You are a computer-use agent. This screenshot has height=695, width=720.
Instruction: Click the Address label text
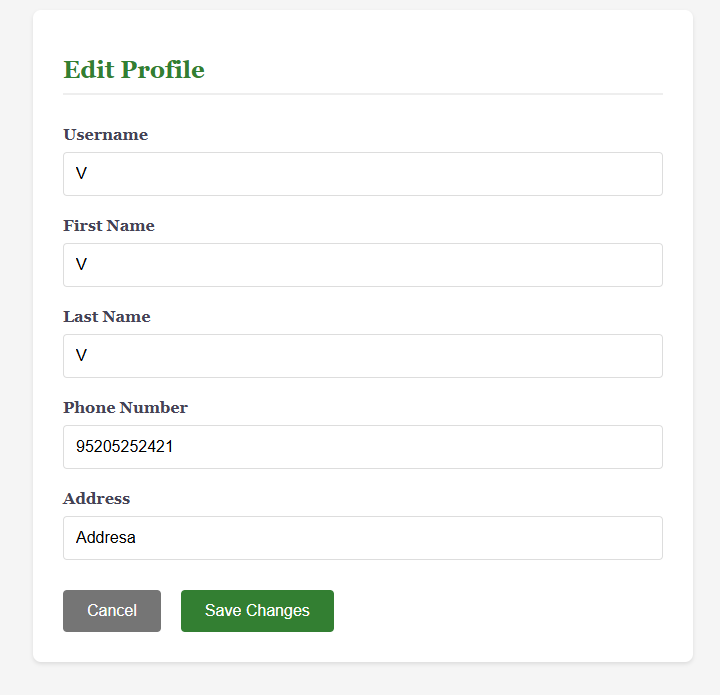(x=97, y=499)
